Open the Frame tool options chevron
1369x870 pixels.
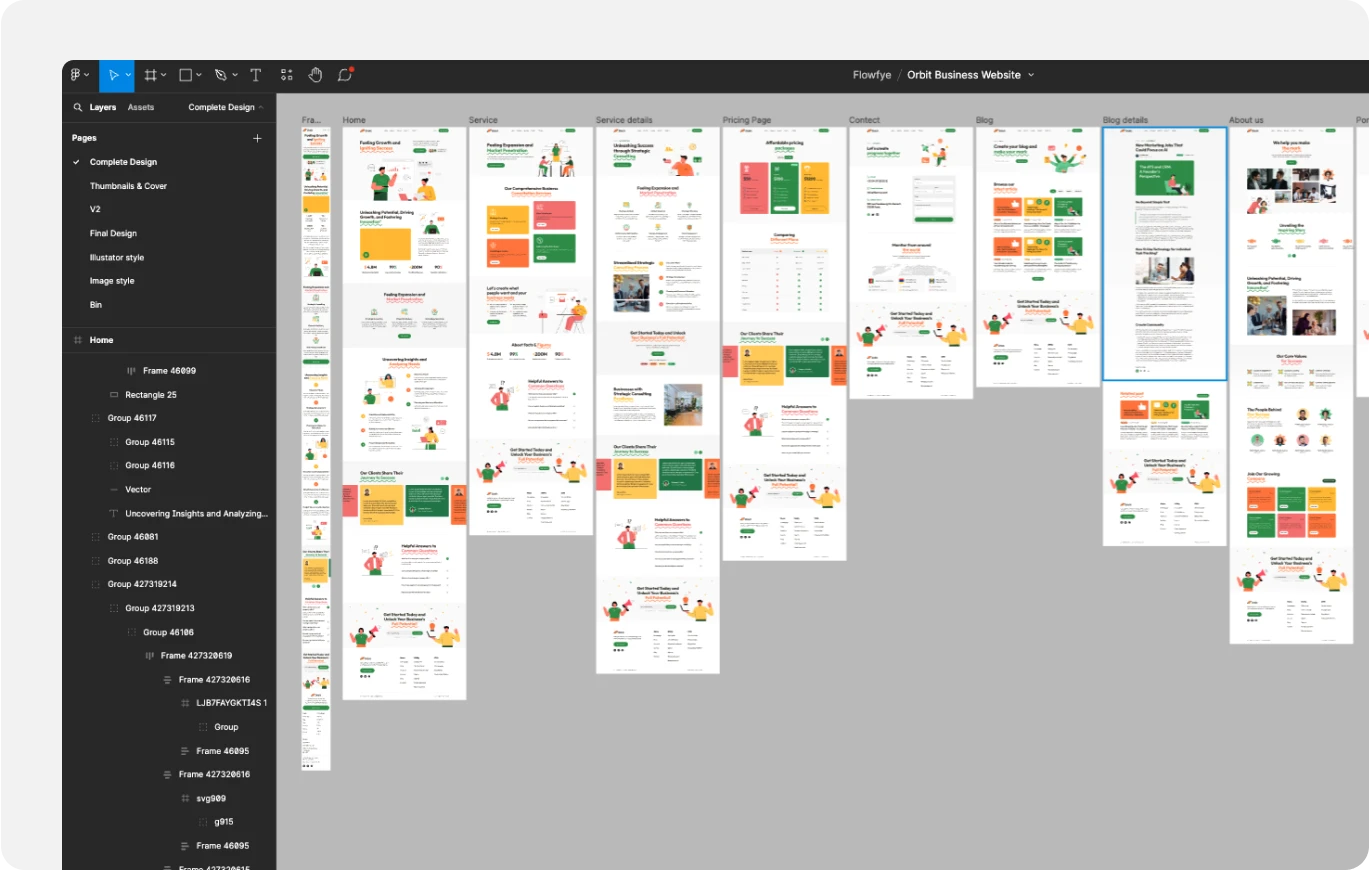pos(164,75)
